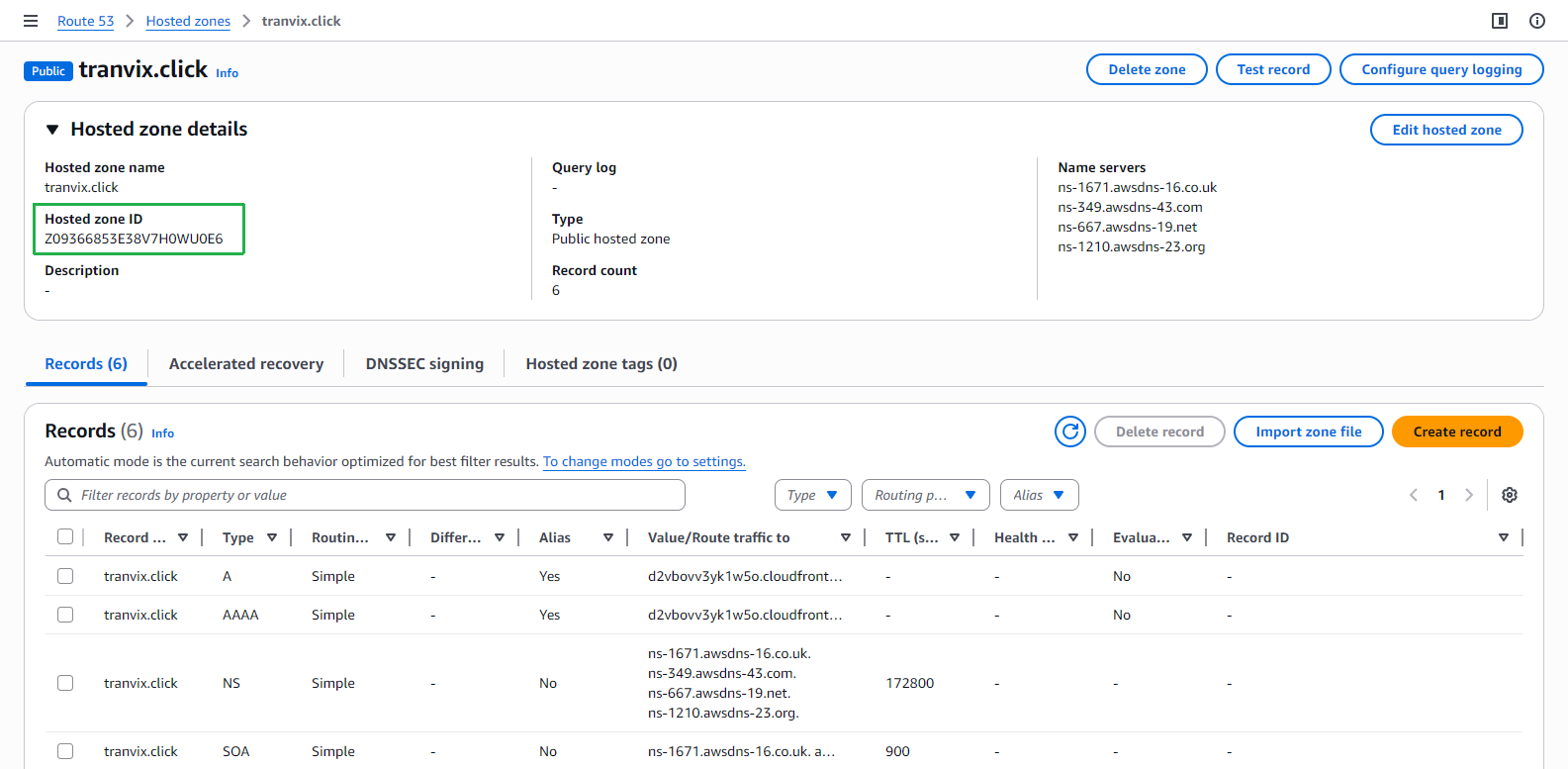Select all records checkbox in header
Image resolution: width=1568 pixels, height=769 pixels.
tap(65, 536)
